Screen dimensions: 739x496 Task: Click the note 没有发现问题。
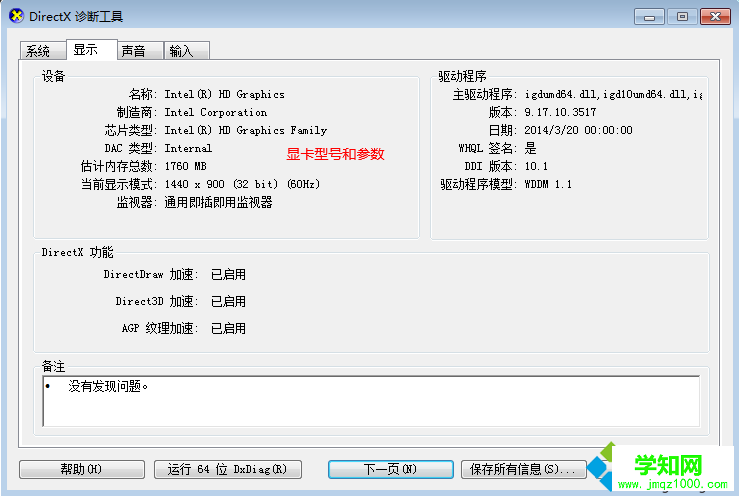pos(108,386)
